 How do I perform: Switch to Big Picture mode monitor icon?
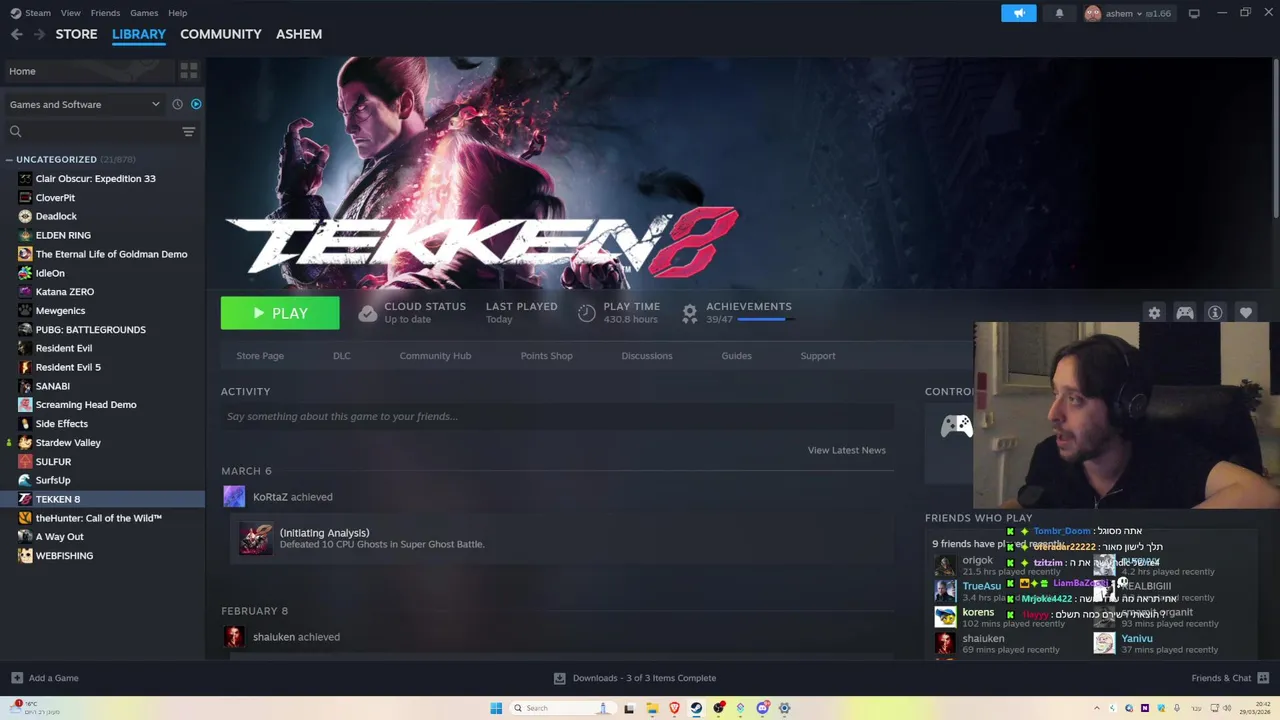[x=1194, y=13]
